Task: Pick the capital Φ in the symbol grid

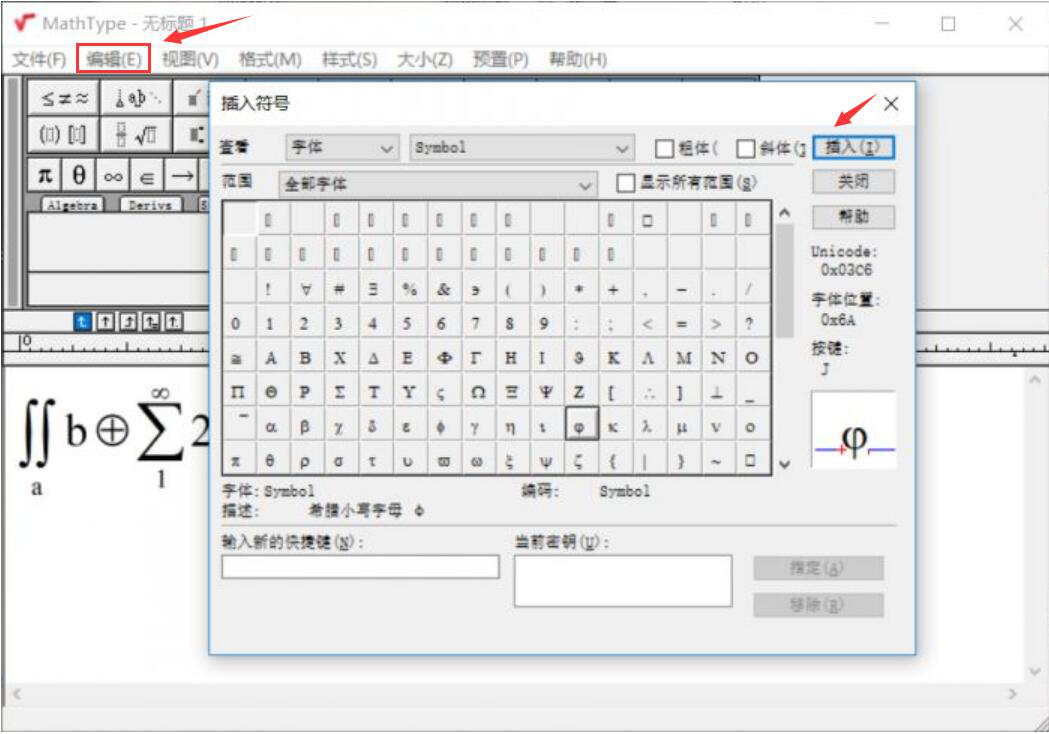Action: coord(443,358)
